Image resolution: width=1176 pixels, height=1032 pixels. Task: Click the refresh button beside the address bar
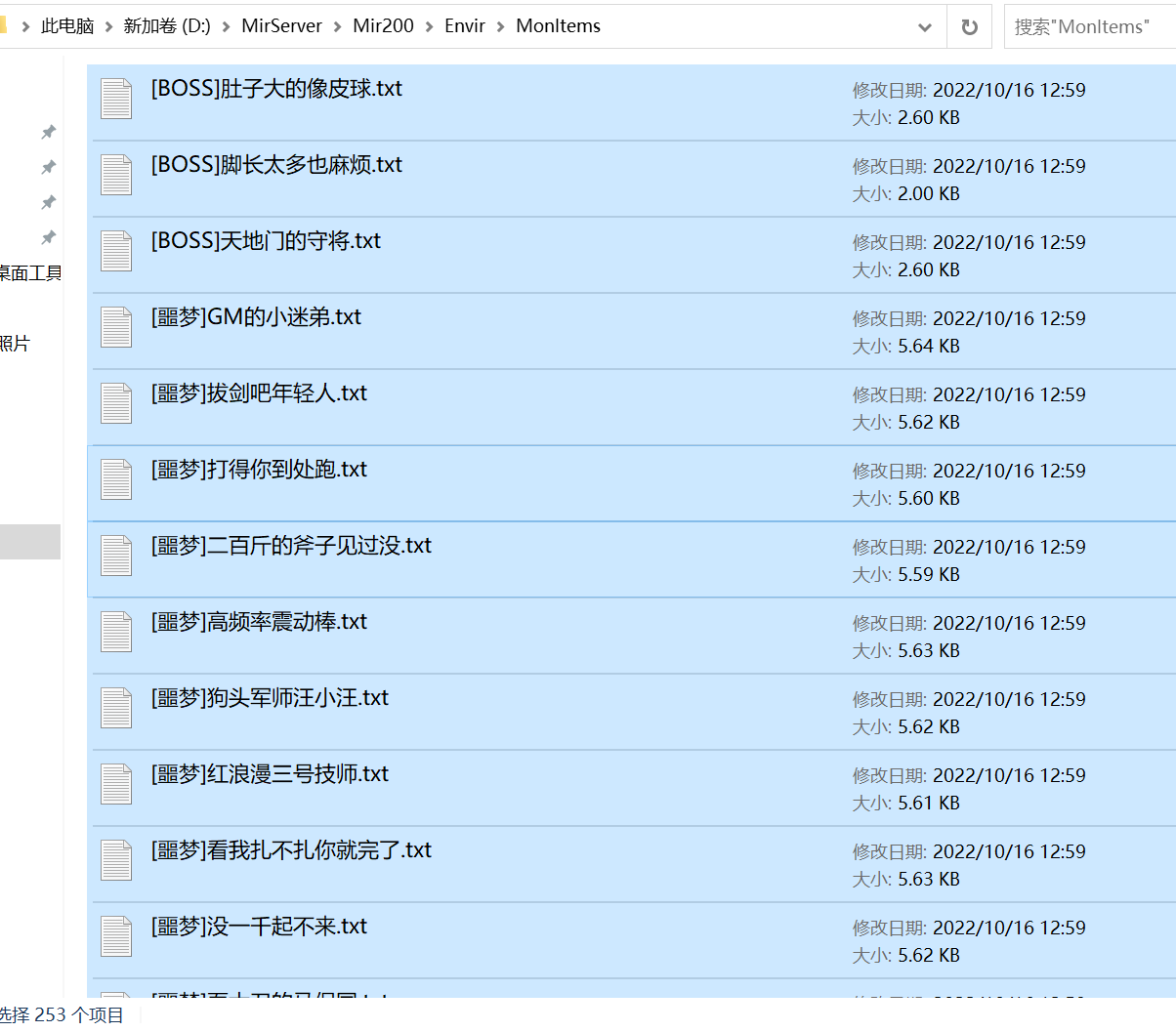969,26
